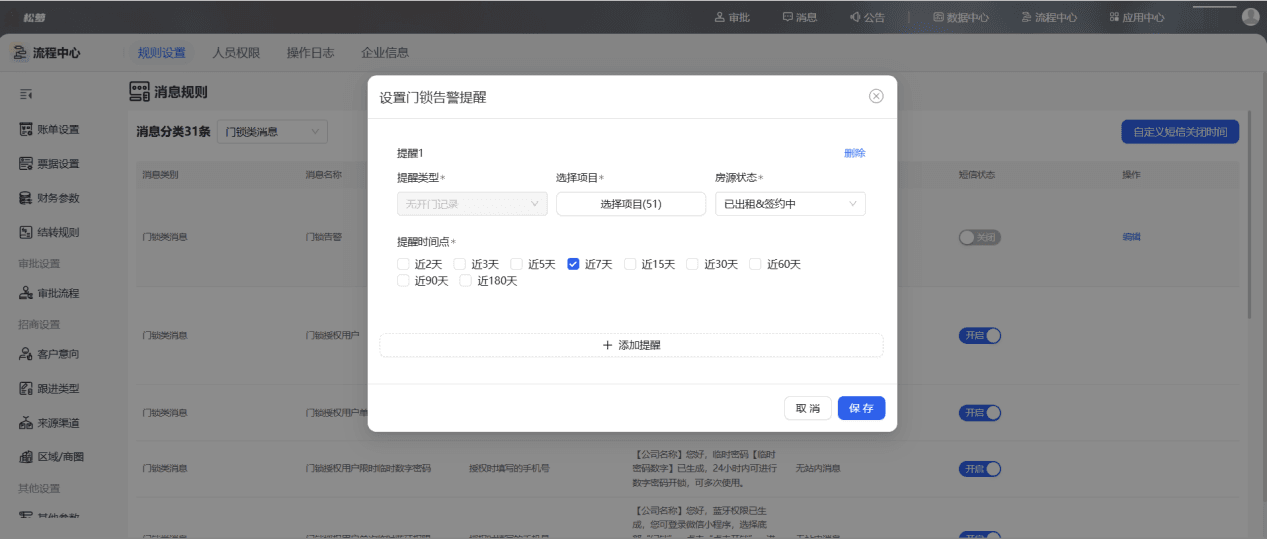Viewport: 1267px width, 539px height.
Task: Open the 提醒类型 dropdown 无开门记录
Action: [472, 203]
